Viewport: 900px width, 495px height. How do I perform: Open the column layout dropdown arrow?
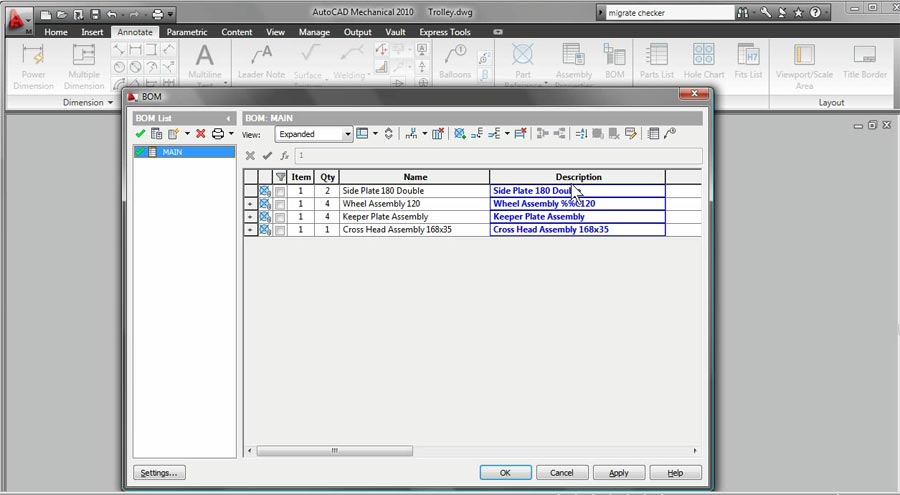pyautogui.click(x=375, y=134)
